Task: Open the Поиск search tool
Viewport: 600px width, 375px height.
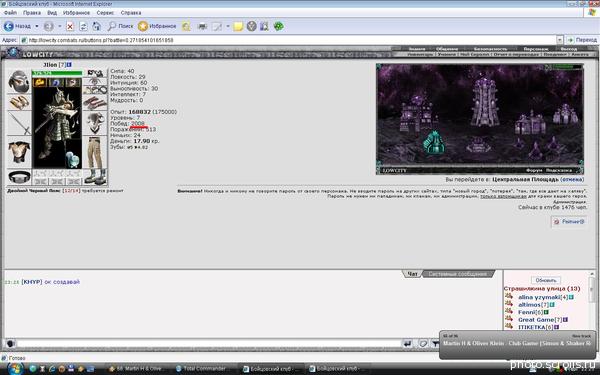Action: coord(120,26)
